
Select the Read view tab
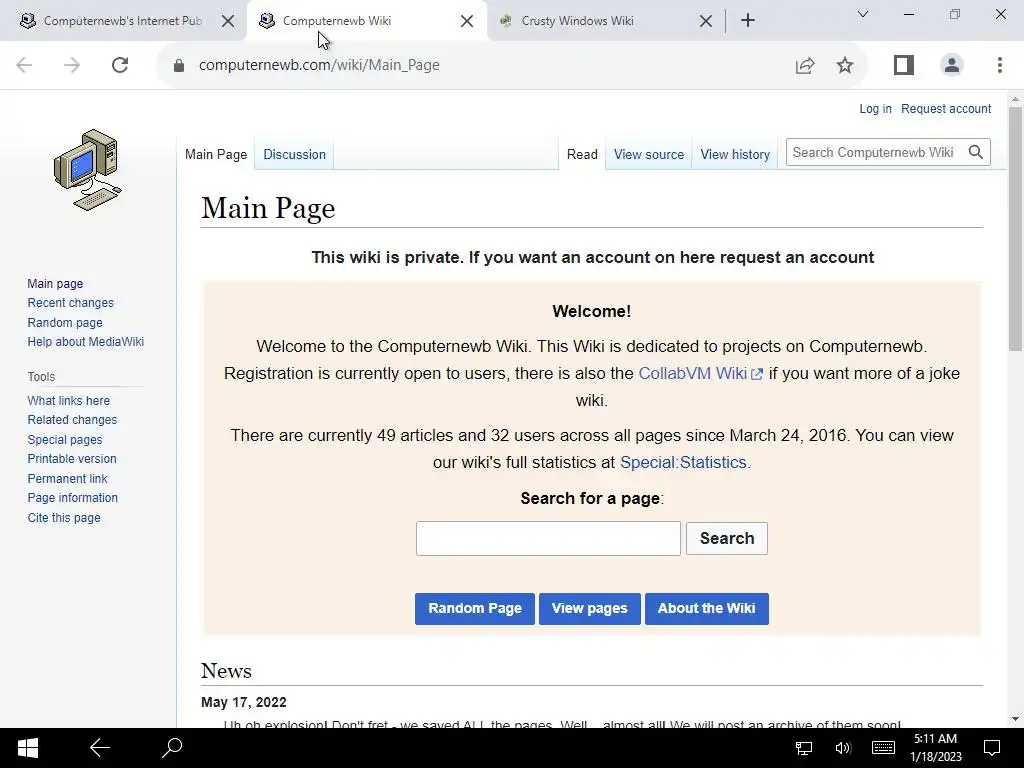coord(582,155)
